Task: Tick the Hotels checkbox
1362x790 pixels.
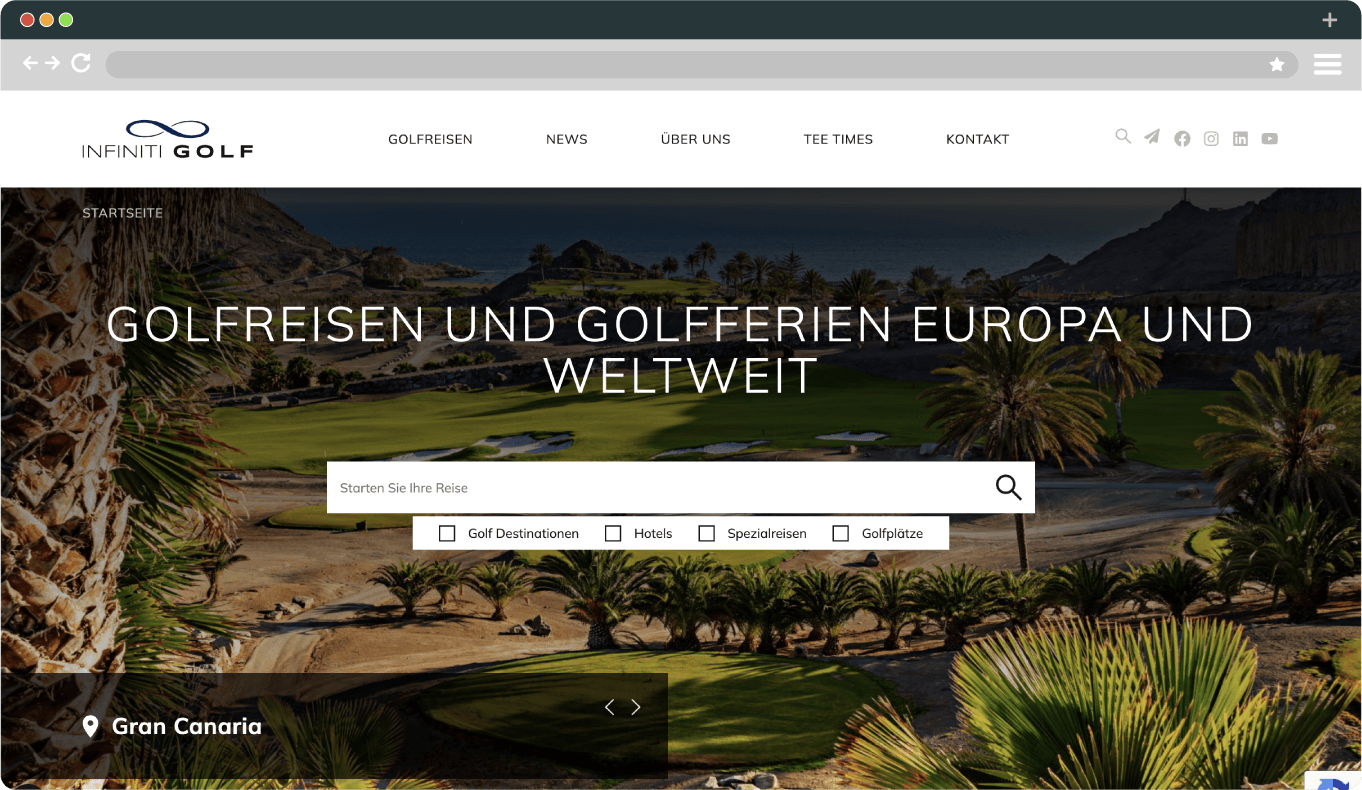Action: (x=613, y=534)
